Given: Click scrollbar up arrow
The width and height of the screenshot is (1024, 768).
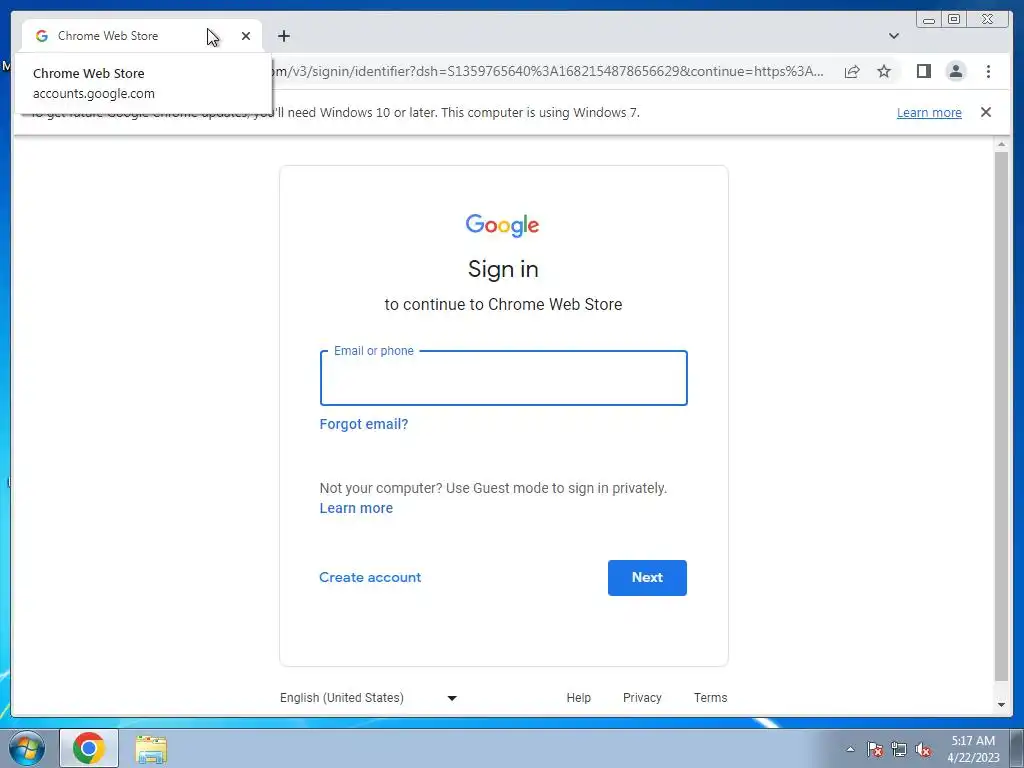Looking at the screenshot, I should point(1001,144).
